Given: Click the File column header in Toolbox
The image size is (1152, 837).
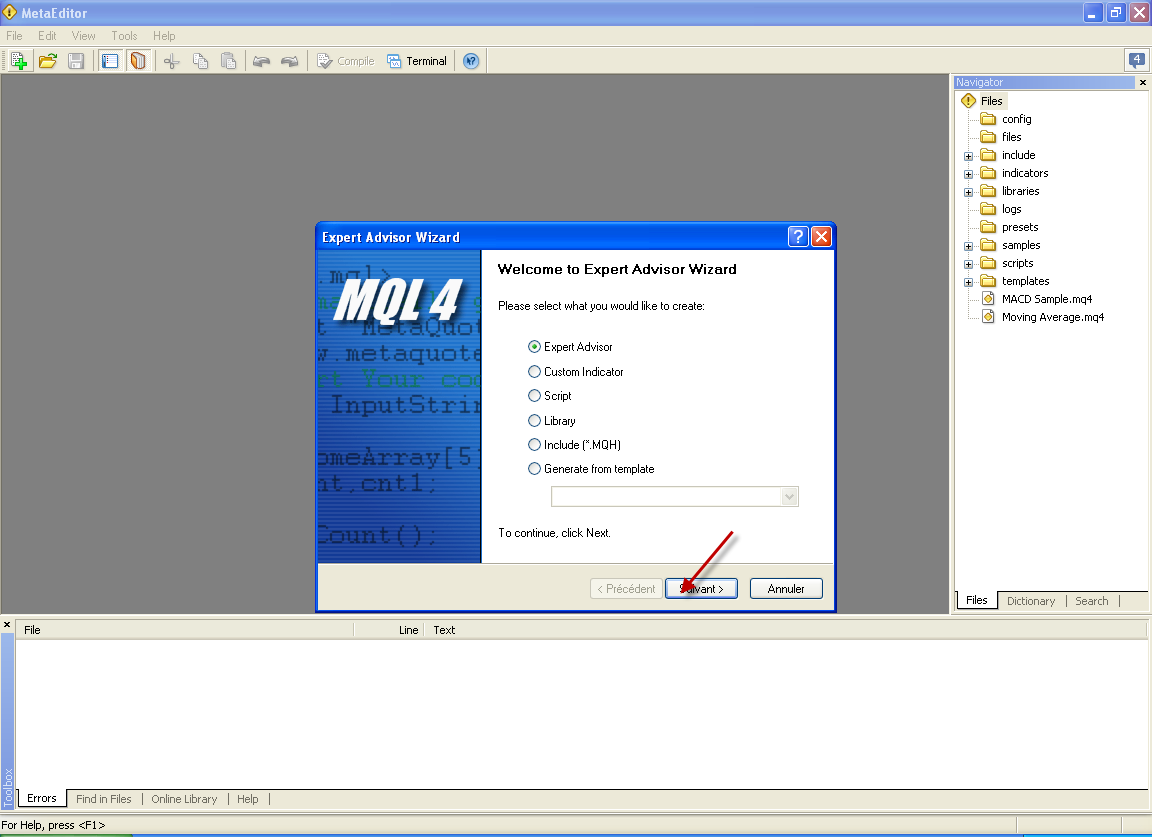Looking at the screenshot, I should pos(184,630).
